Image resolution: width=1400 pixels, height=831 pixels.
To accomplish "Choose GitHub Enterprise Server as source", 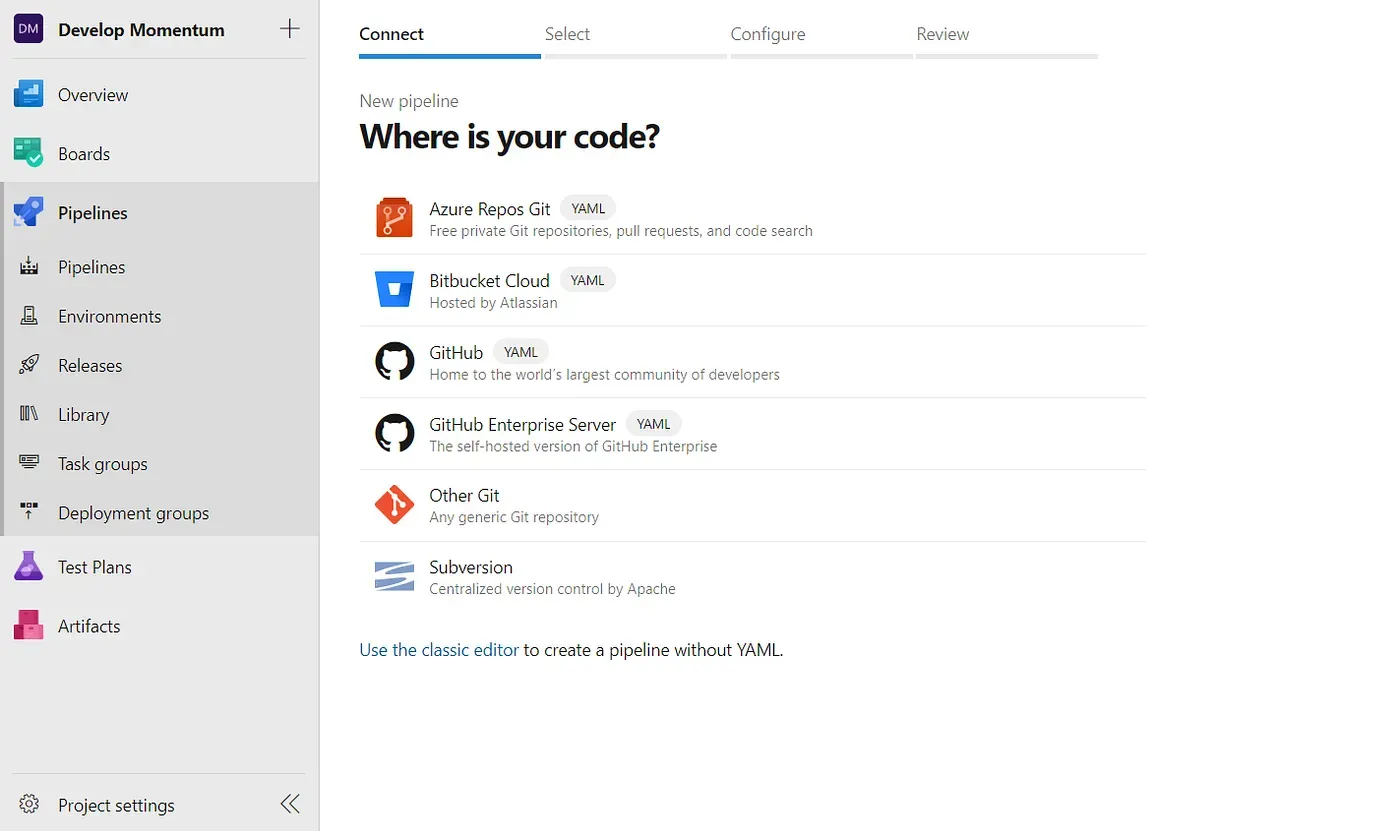I will coord(752,434).
